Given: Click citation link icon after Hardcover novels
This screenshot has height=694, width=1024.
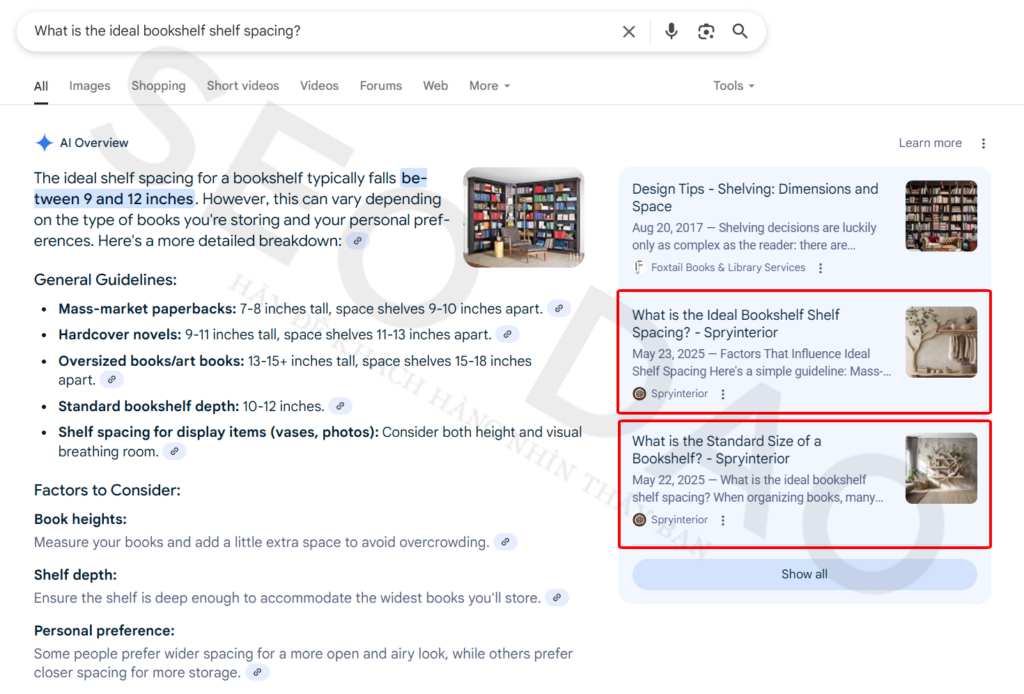Looking at the screenshot, I should [507, 335].
